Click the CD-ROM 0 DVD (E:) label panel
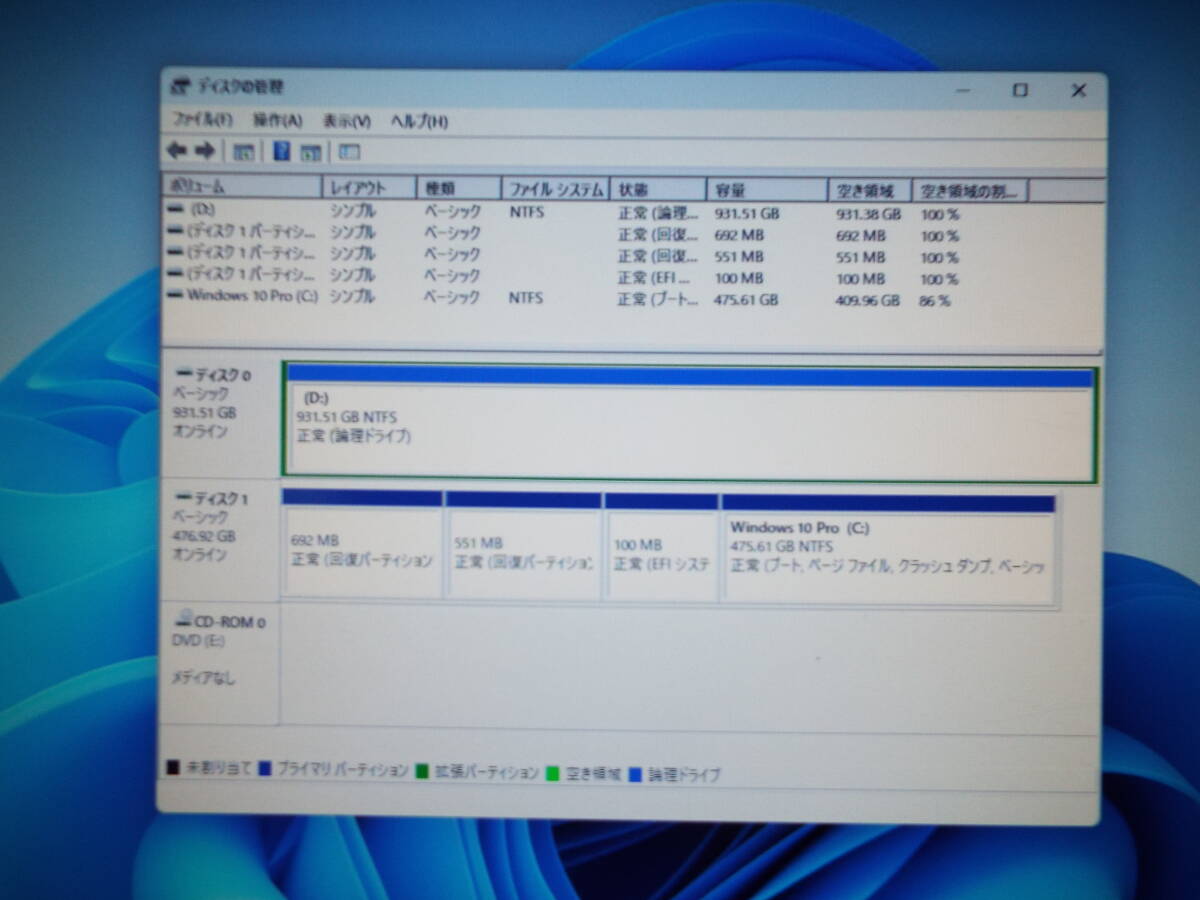Viewport: 1200px width, 900px height. 221,665
